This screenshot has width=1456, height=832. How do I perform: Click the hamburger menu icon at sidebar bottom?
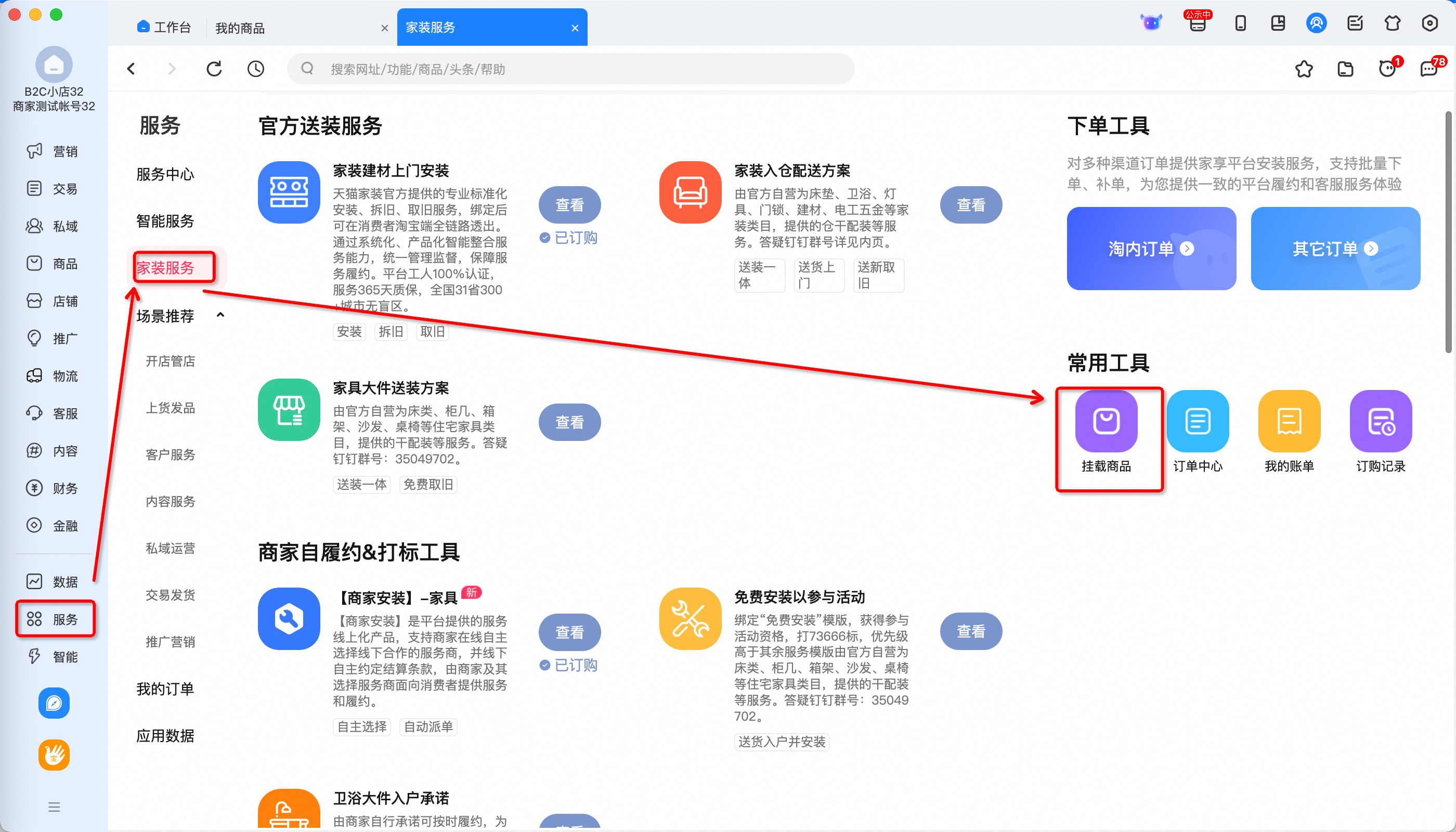54,807
